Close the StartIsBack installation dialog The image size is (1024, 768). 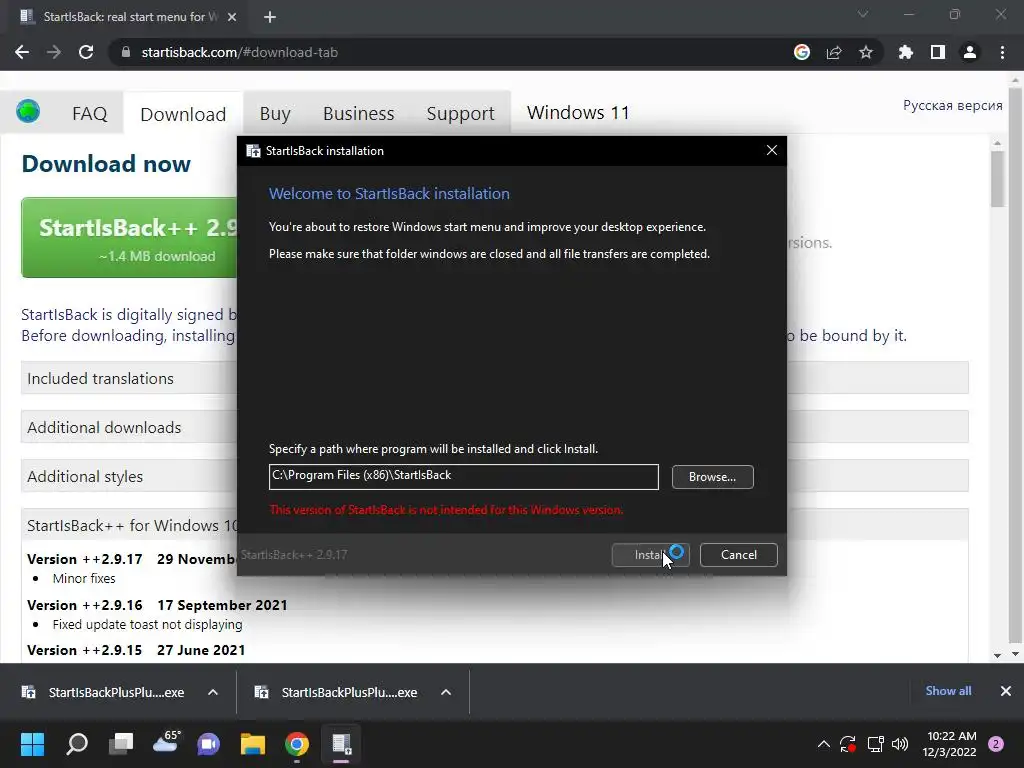(x=772, y=150)
